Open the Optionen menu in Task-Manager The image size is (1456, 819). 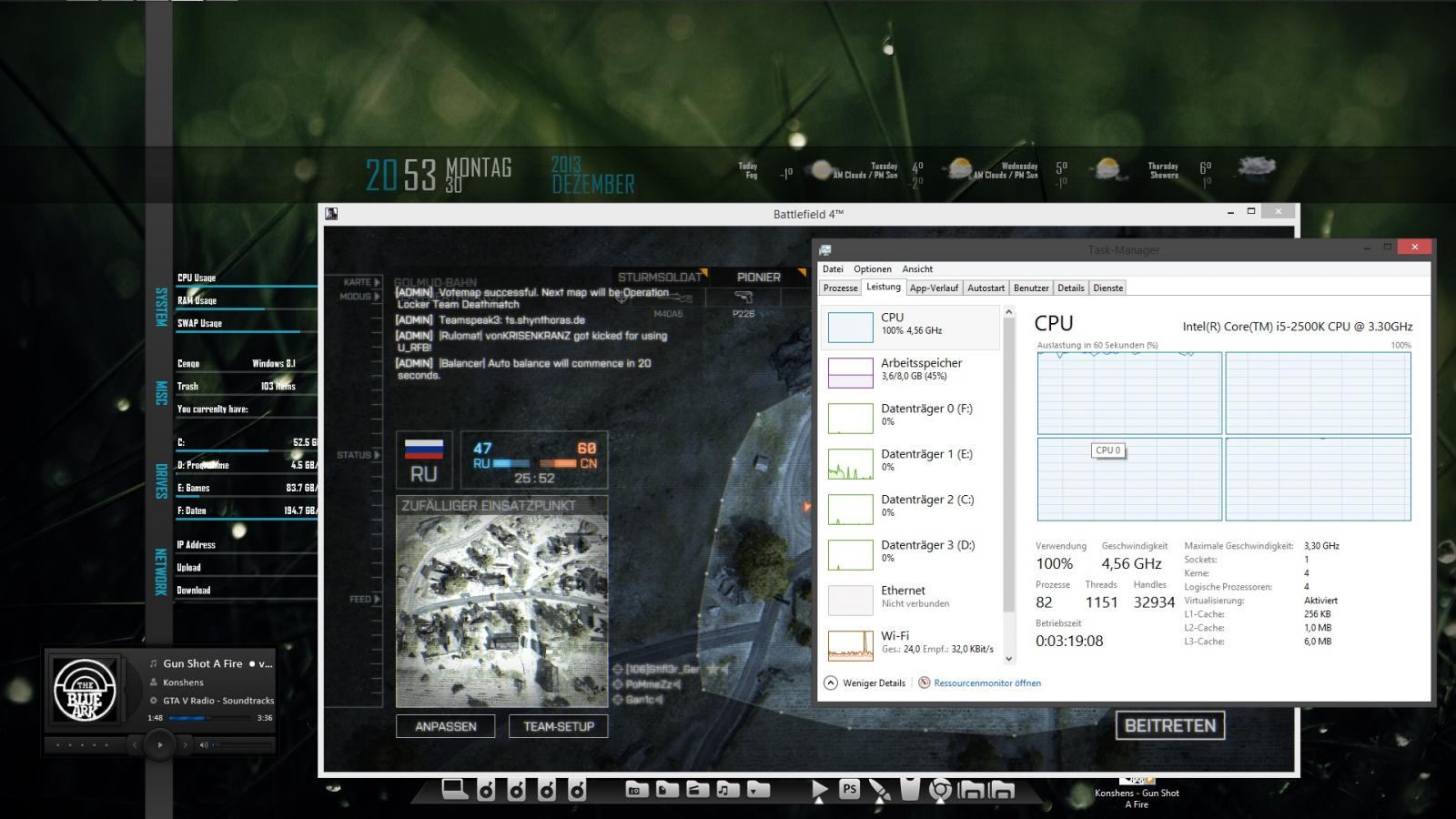click(873, 269)
